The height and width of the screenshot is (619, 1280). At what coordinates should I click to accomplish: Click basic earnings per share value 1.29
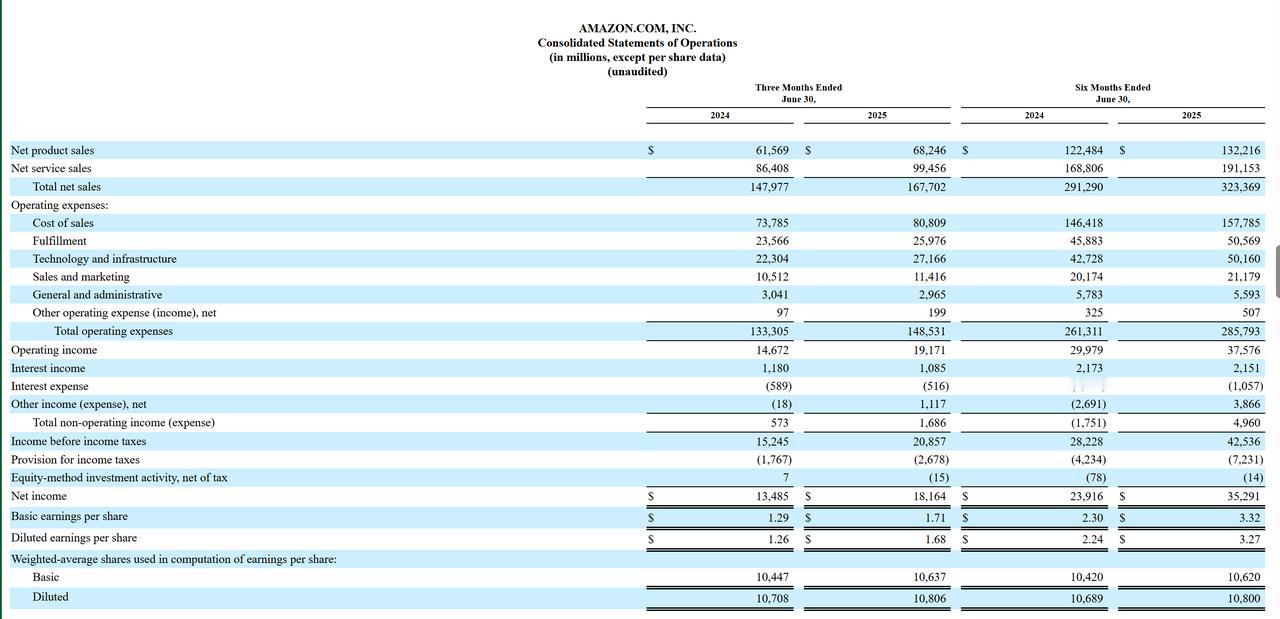(778, 516)
